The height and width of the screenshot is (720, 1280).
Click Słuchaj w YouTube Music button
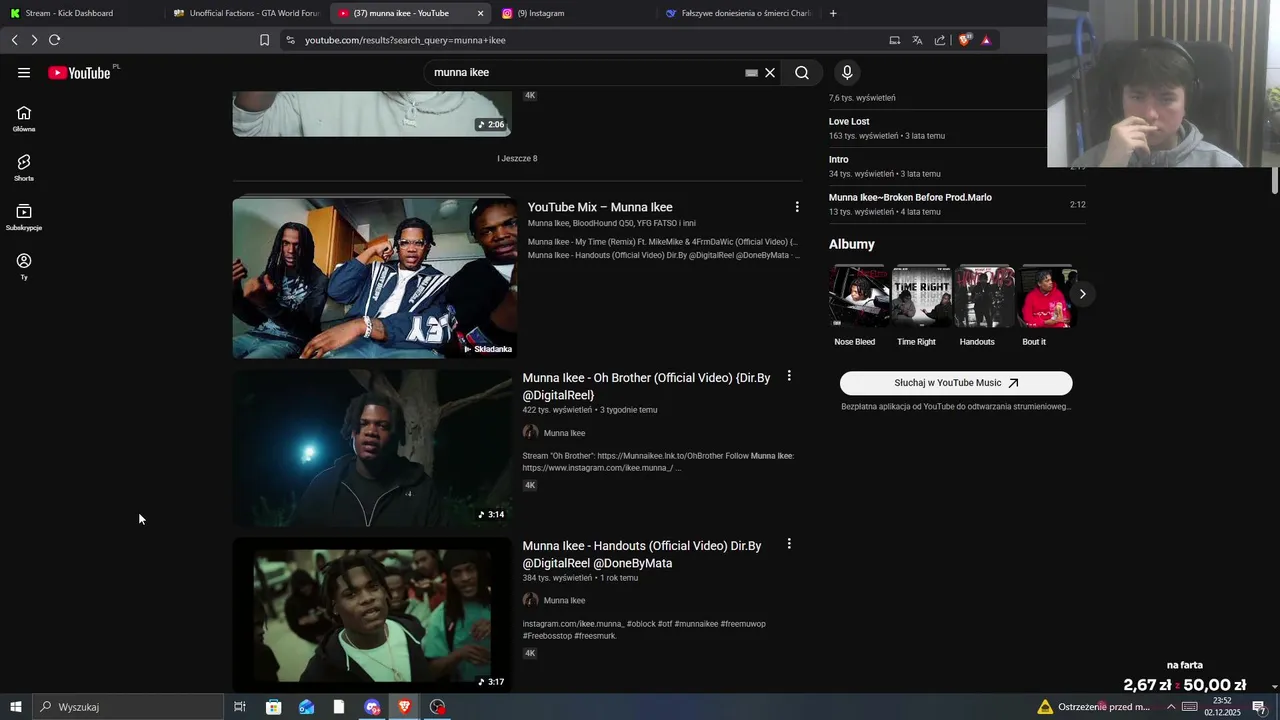pos(956,383)
